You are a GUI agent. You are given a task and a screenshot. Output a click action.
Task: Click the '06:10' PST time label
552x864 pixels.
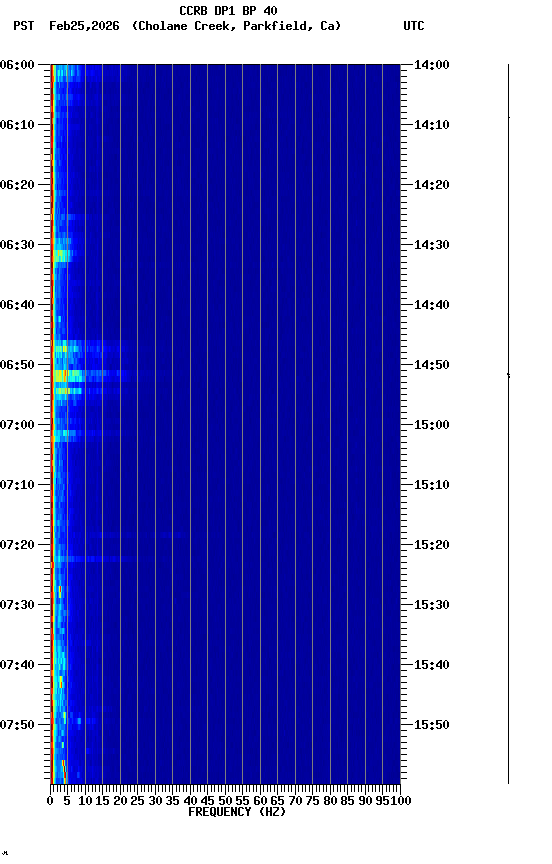pyautogui.click(x=17, y=125)
